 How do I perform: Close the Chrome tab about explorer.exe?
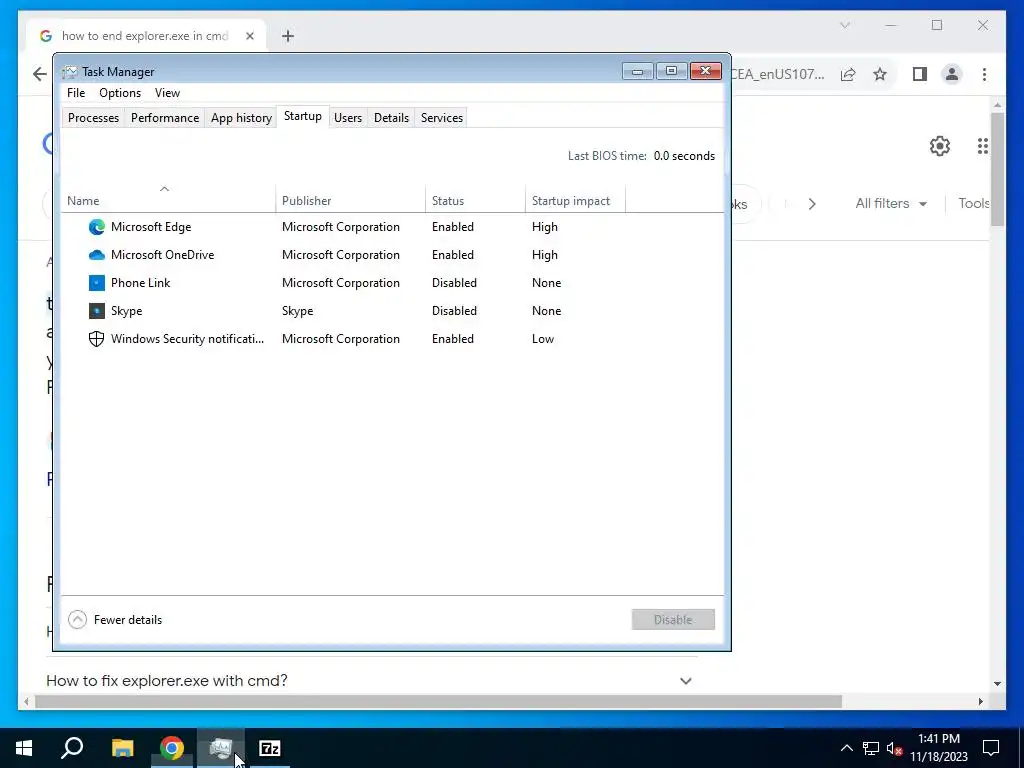coord(249,36)
